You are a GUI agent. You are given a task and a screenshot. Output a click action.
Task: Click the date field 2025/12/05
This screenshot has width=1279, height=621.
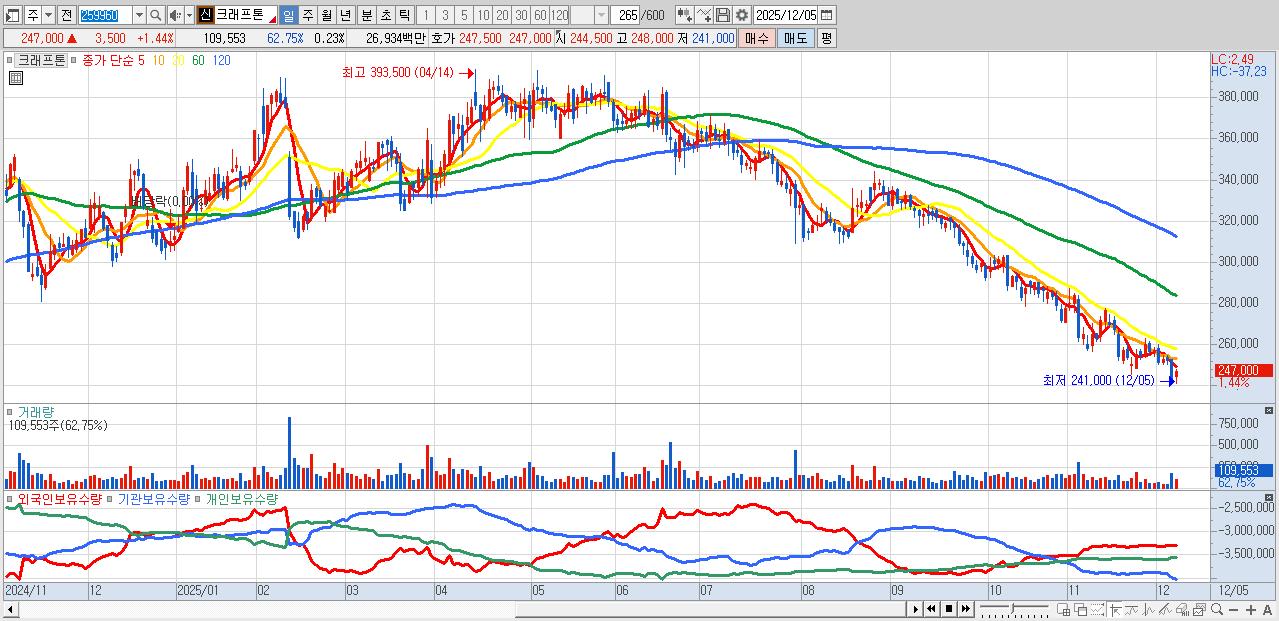(786, 15)
